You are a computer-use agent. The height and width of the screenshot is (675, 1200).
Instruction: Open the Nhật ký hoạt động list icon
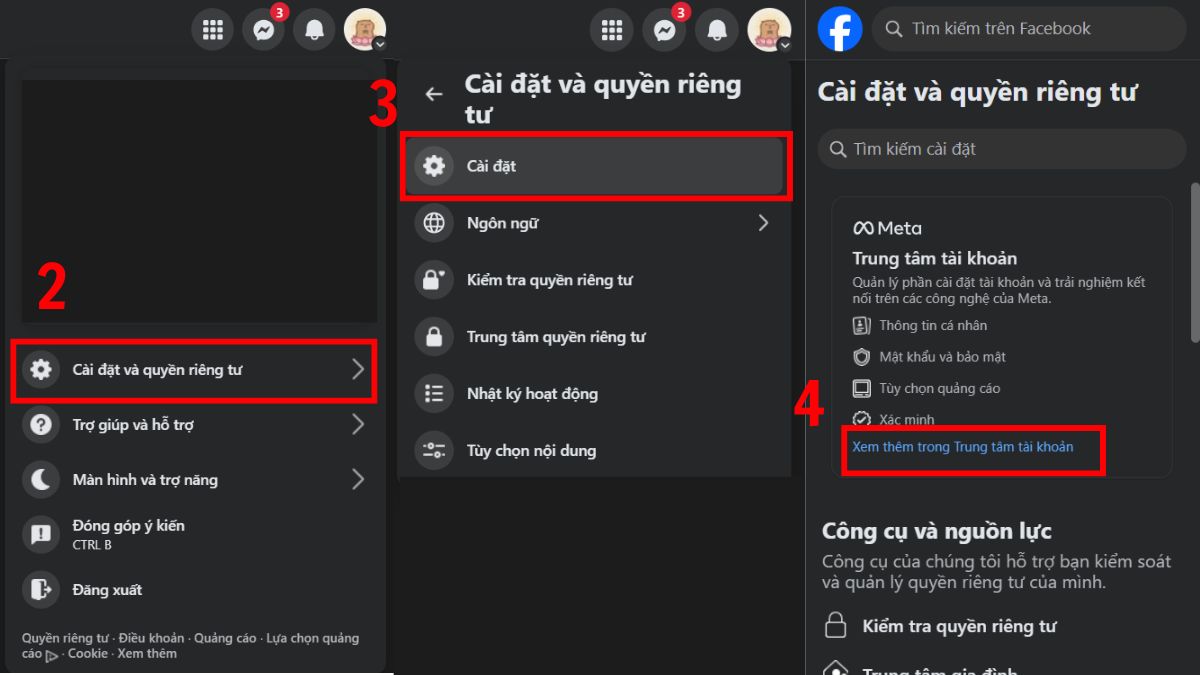click(x=434, y=394)
